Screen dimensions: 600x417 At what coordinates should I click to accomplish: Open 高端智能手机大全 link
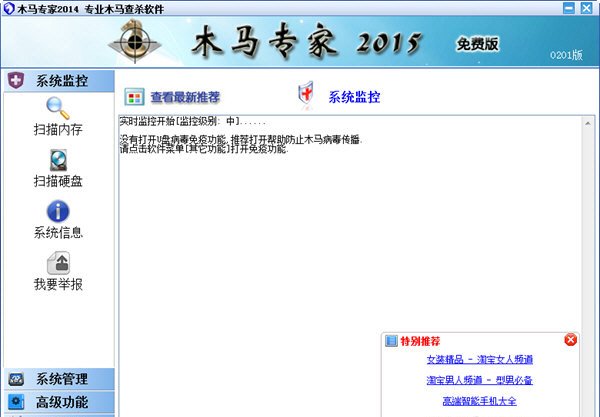[479, 401]
